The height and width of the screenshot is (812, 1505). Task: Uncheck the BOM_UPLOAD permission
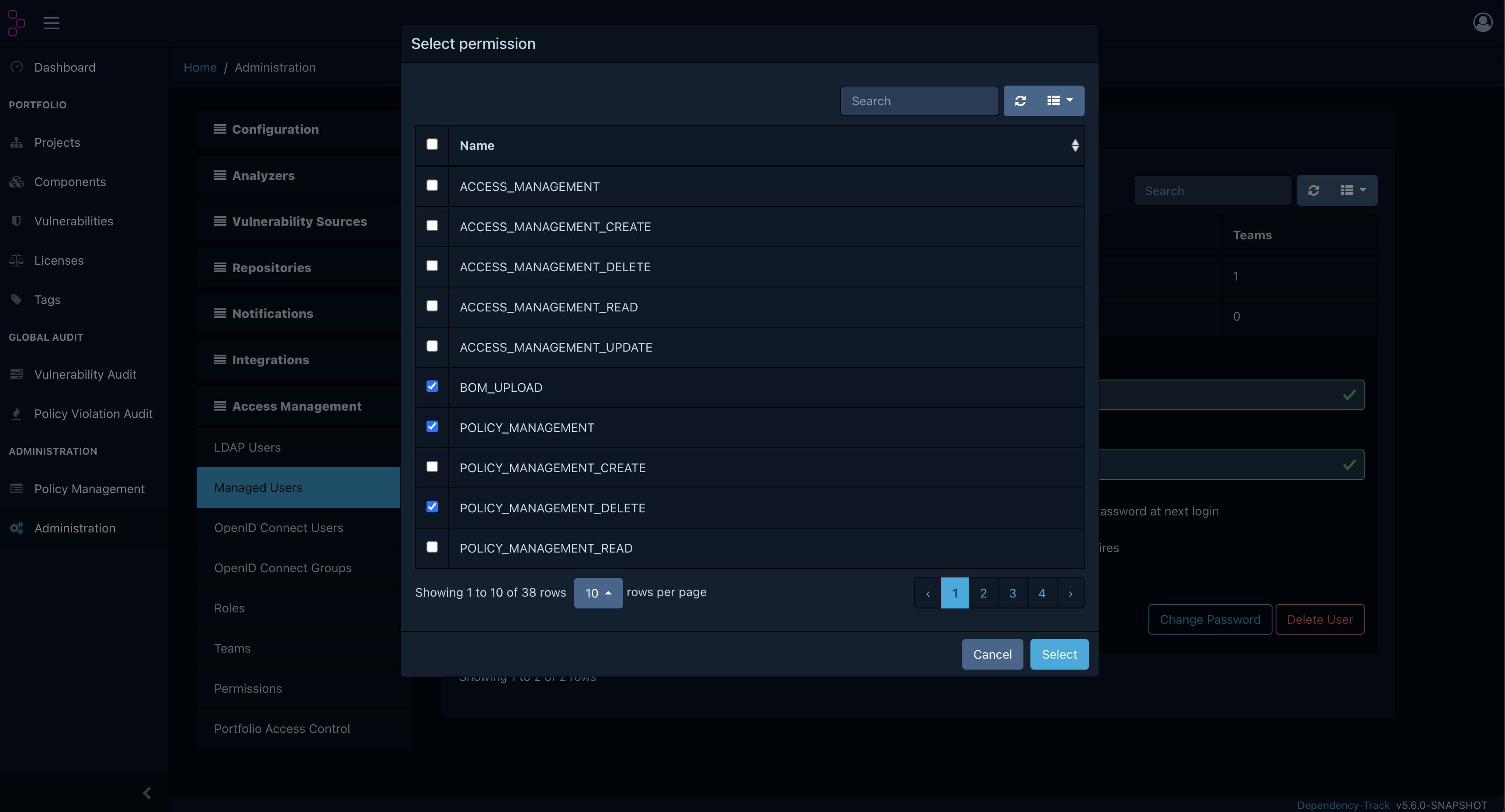coord(432,386)
